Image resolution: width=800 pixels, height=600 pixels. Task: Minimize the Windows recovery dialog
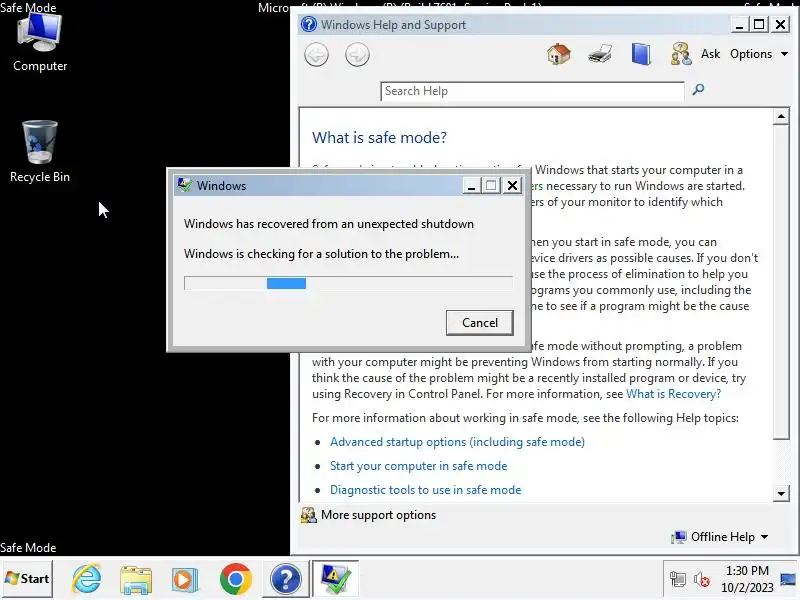[x=471, y=185]
